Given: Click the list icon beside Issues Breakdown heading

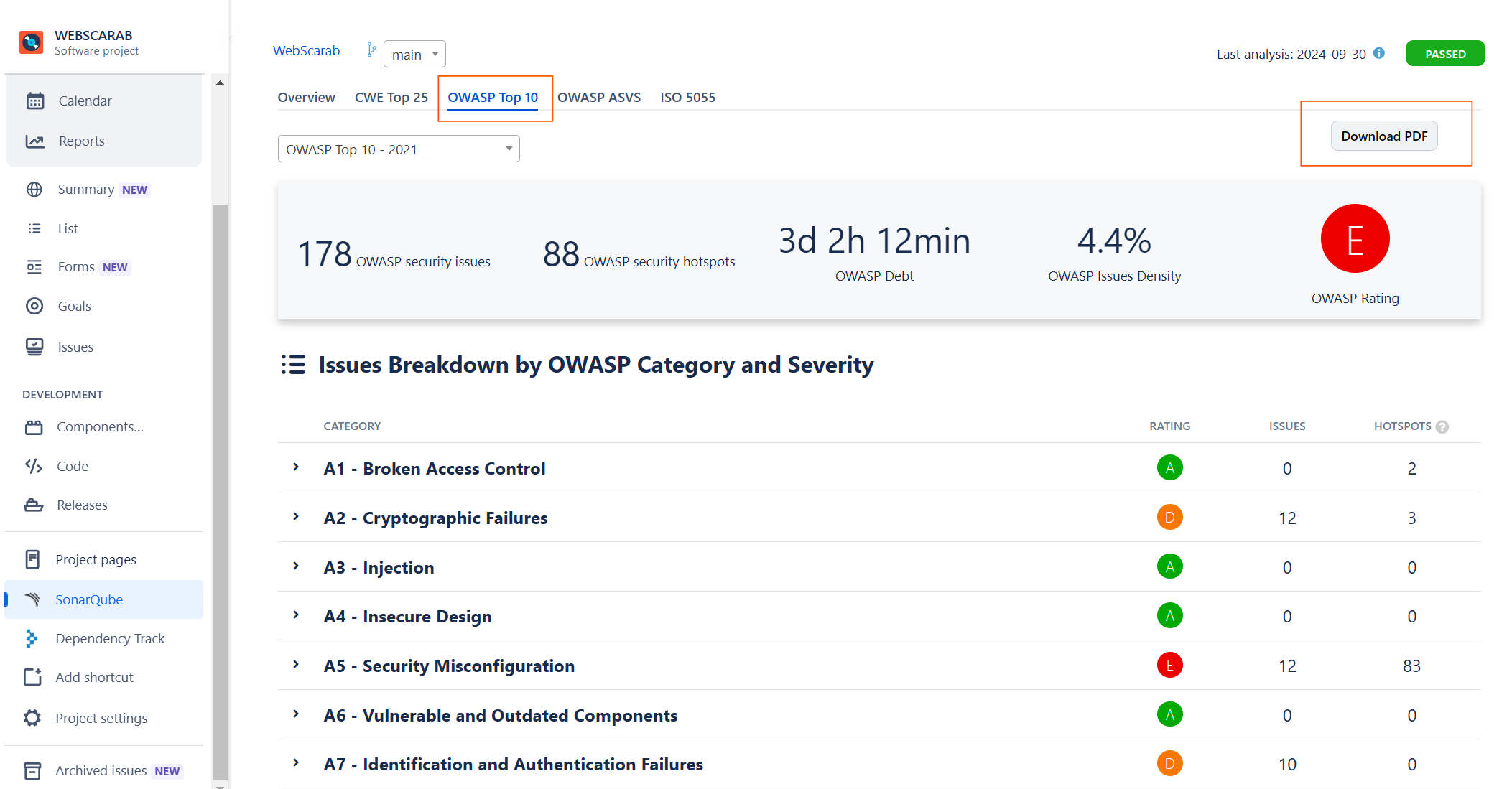Looking at the screenshot, I should click(x=293, y=365).
